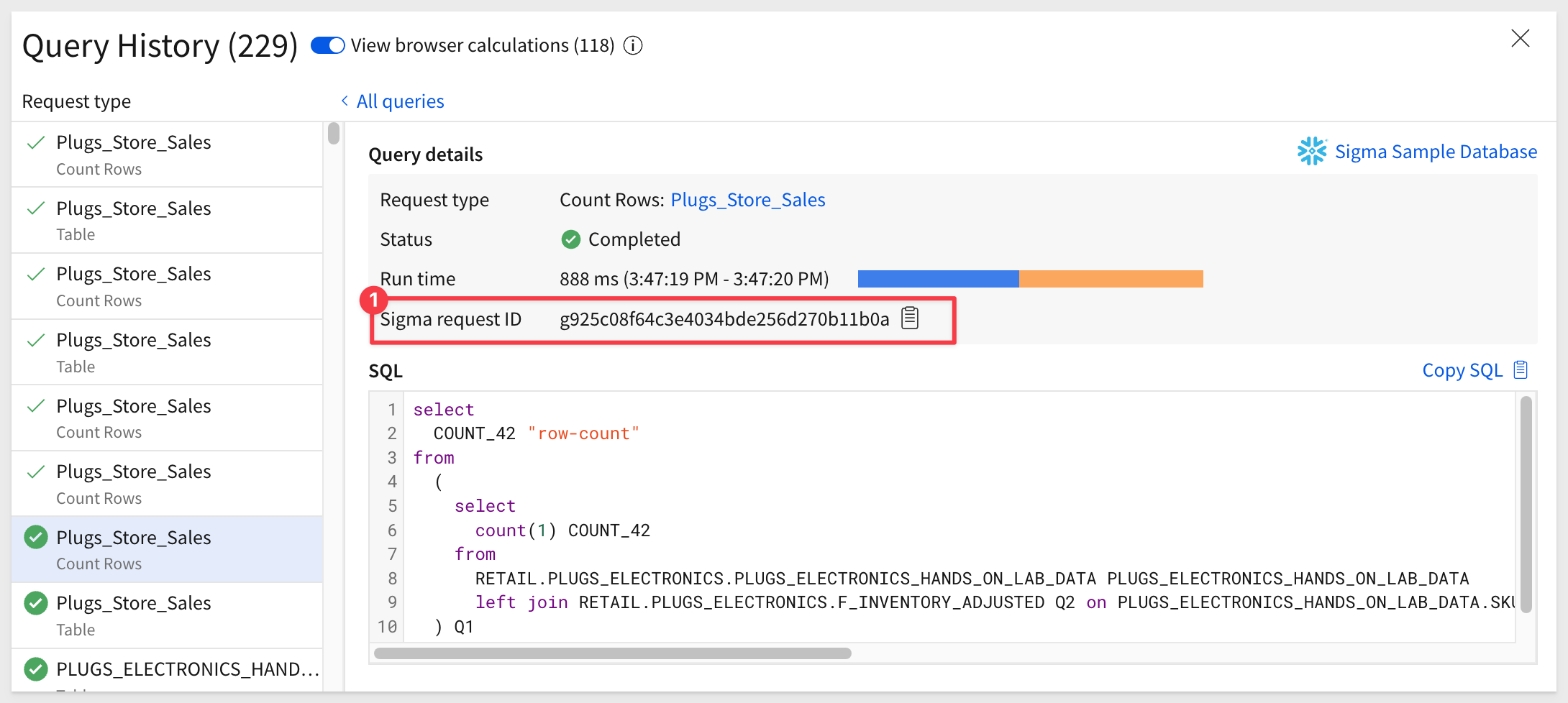The width and height of the screenshot is (1568, 703).
Task: Close the Query History dialog
Action: pyautogui.click(x=1520, y=38)
